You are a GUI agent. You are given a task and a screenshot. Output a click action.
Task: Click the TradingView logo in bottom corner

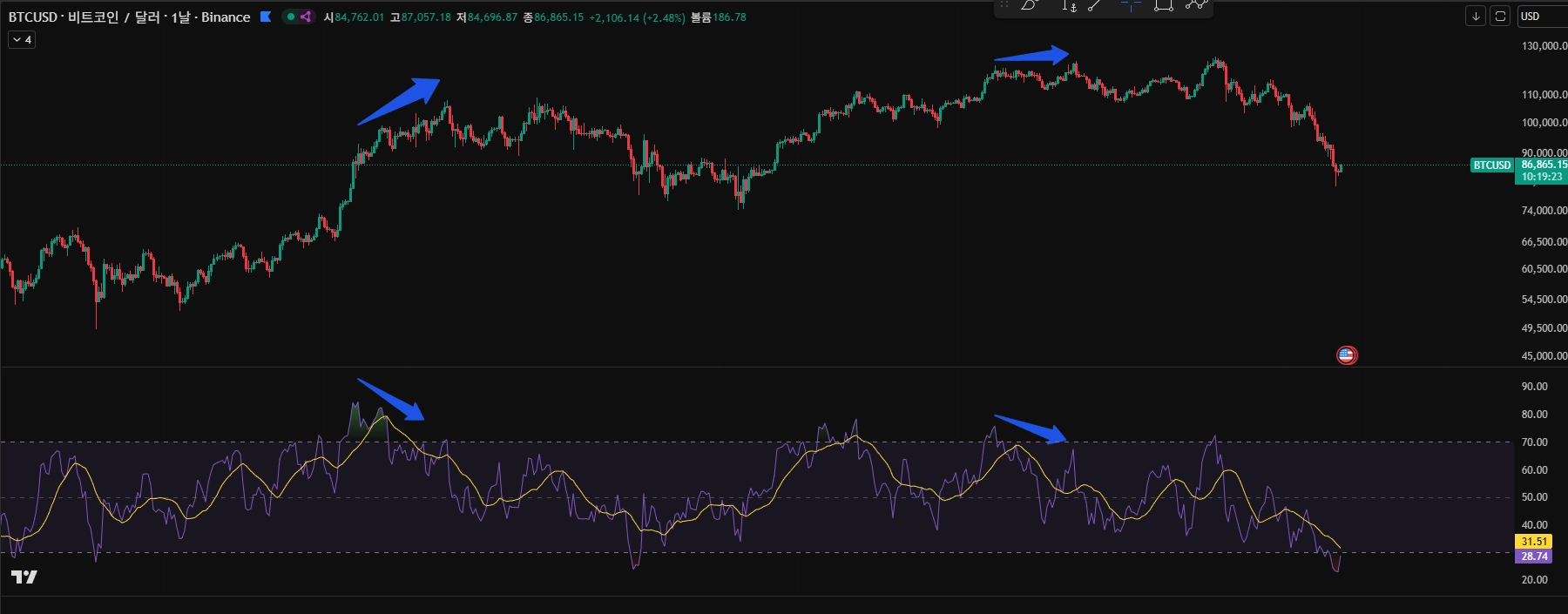24,577
